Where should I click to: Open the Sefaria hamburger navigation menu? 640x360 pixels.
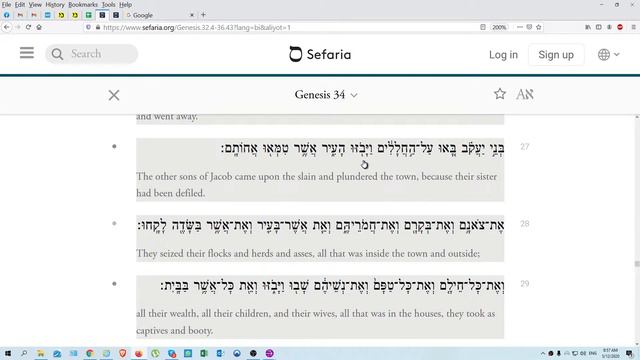click(27, 53)
